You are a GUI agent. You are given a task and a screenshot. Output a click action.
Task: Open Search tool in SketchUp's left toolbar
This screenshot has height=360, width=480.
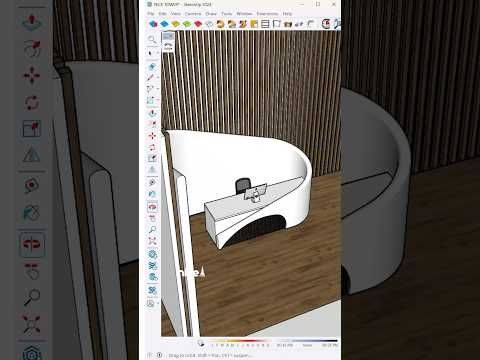click(x=152, y=39)
